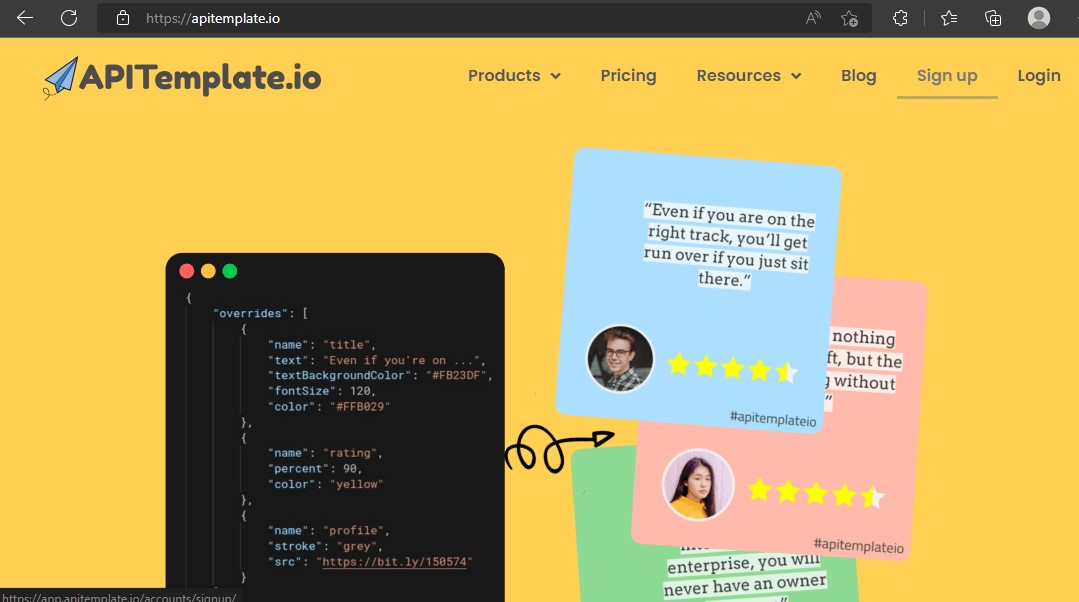This screenshot has width=1079, height=602.
Task: Open the Favorites list icon
Action: point(949,18)
